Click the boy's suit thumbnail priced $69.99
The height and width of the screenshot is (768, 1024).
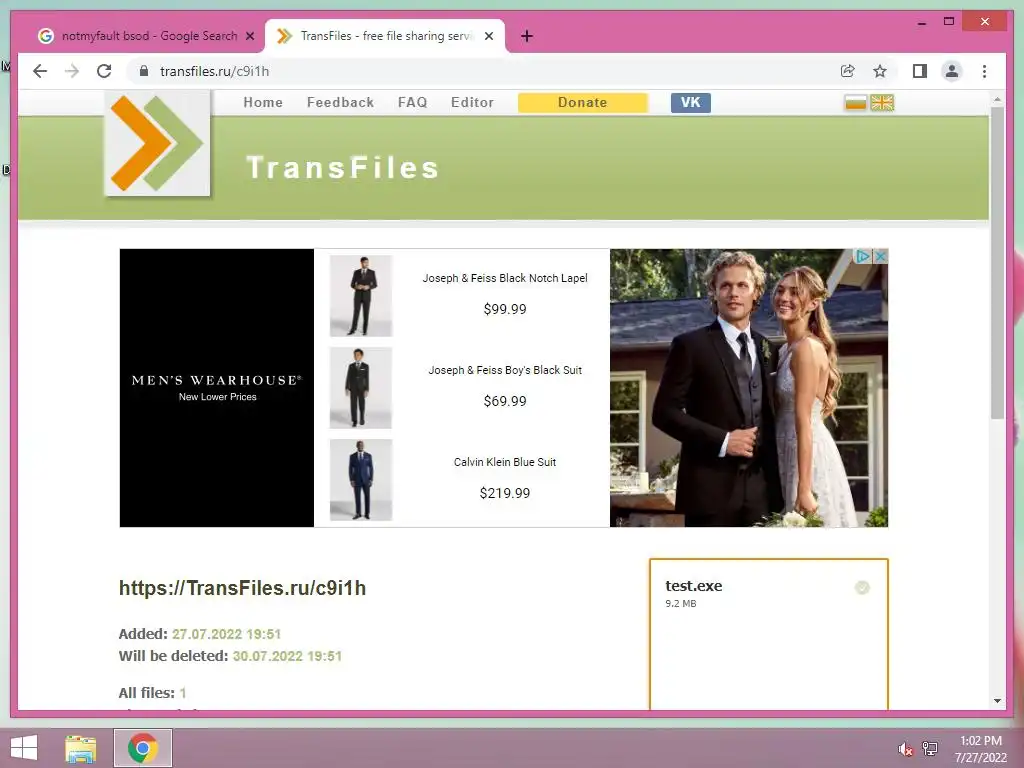click(x=360, y=388)
